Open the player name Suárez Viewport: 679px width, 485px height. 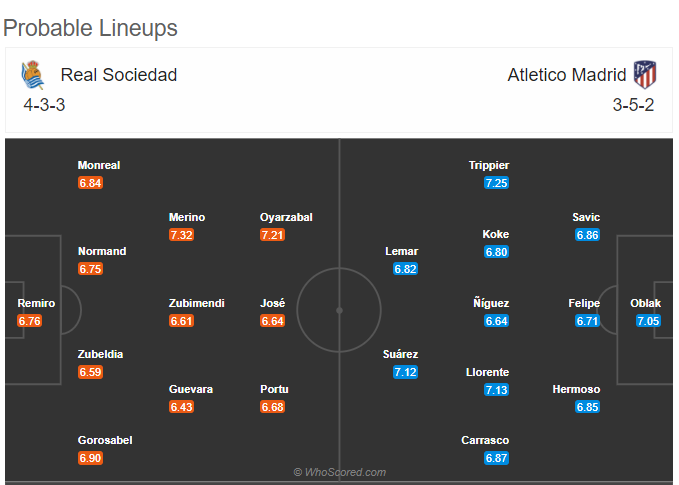(401, 354)
